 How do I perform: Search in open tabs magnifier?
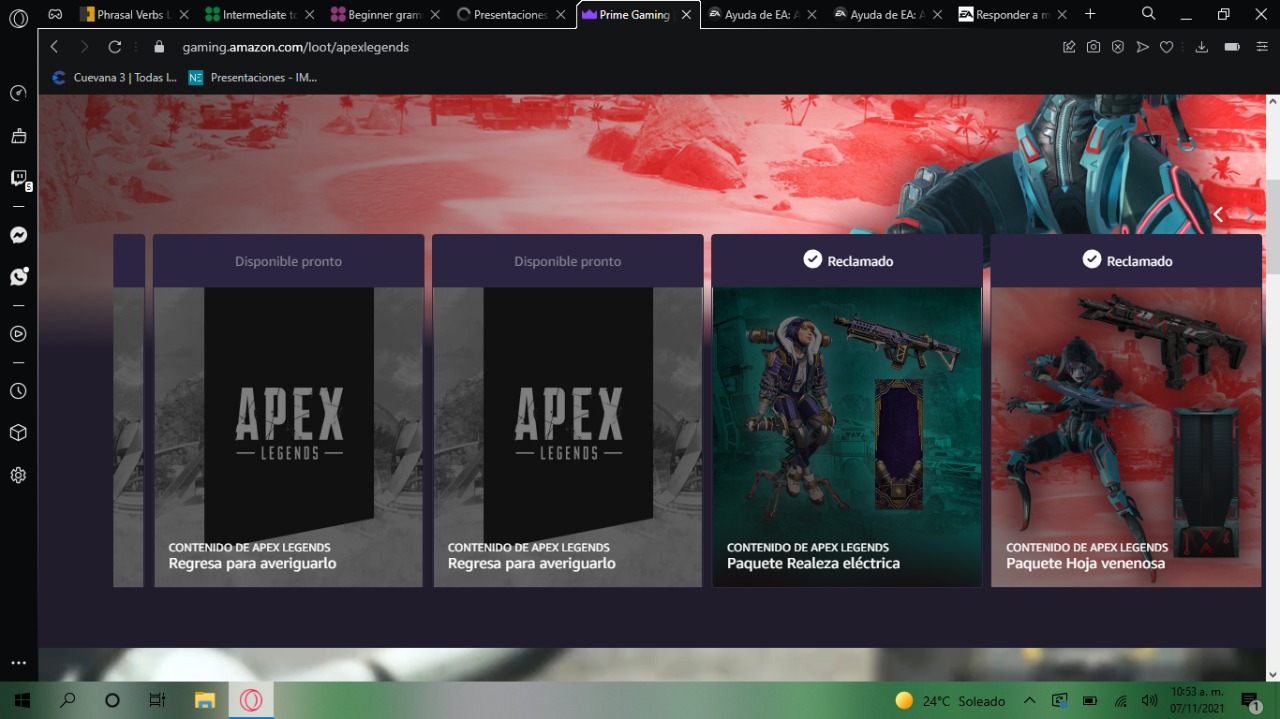click(x=1149, y=14)
